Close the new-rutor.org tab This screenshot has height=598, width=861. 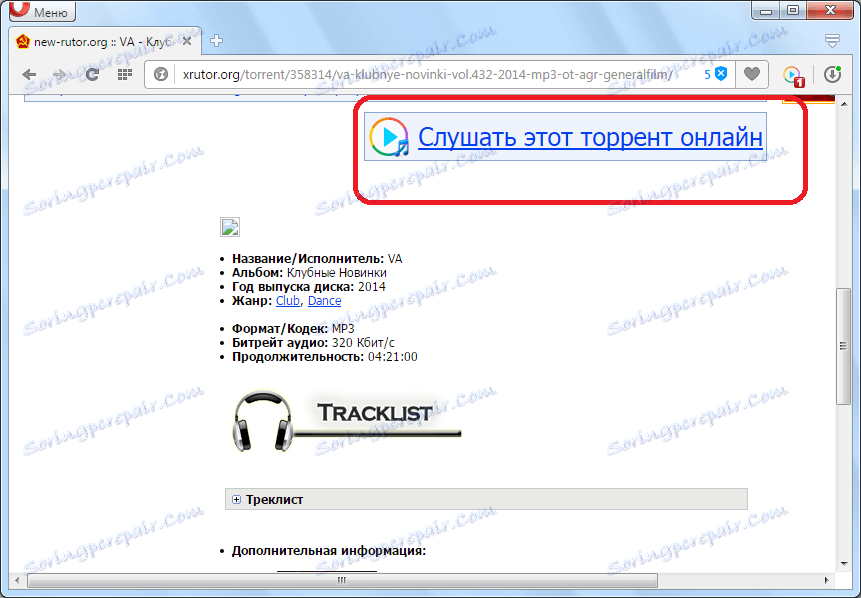point(187,42)
